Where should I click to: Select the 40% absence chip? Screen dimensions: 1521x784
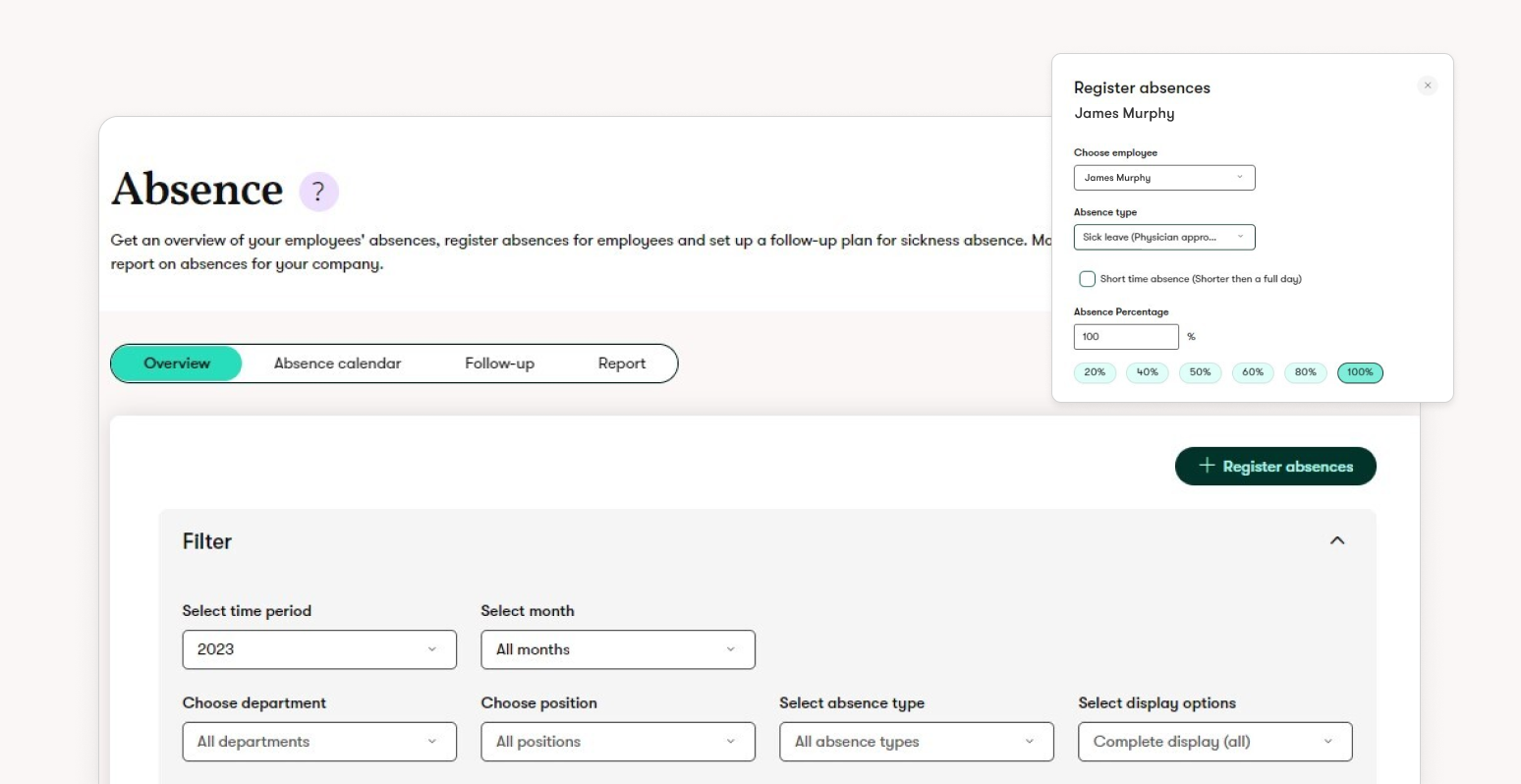[1148, 372]
